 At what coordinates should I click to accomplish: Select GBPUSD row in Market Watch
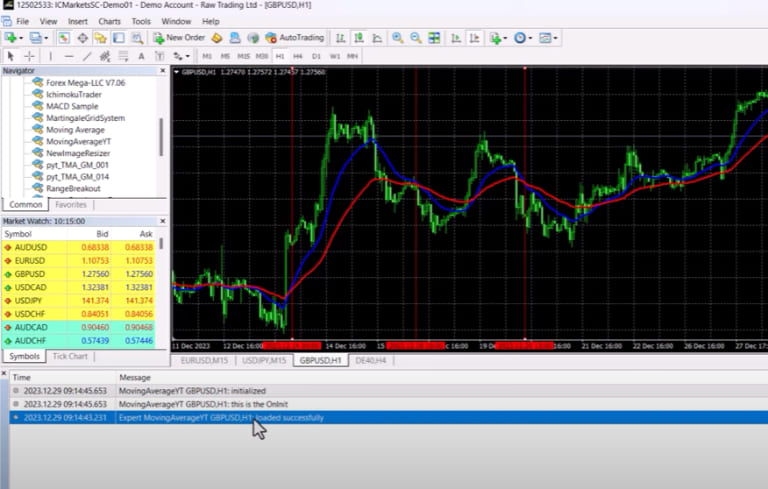pyautogui.click(x=30, y=273)
